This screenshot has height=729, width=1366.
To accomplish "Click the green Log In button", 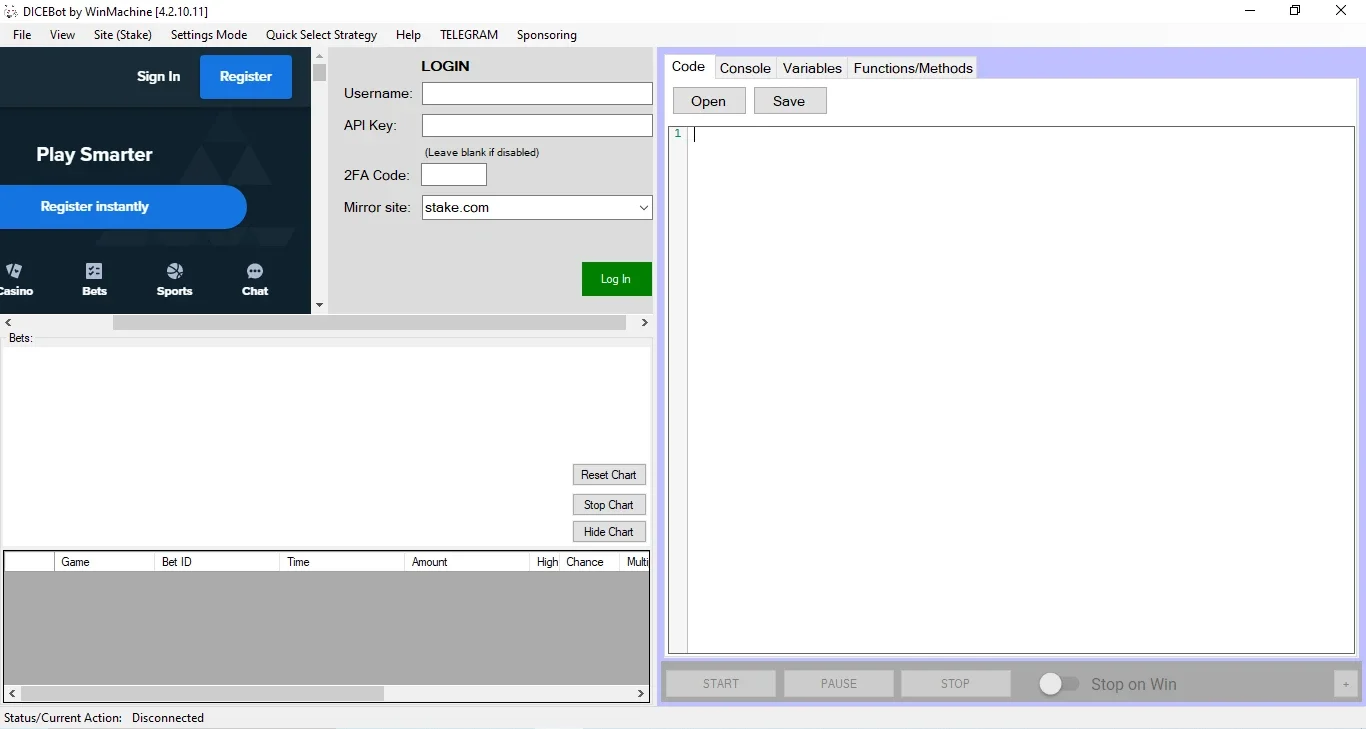I will click(x=617, y=279).
